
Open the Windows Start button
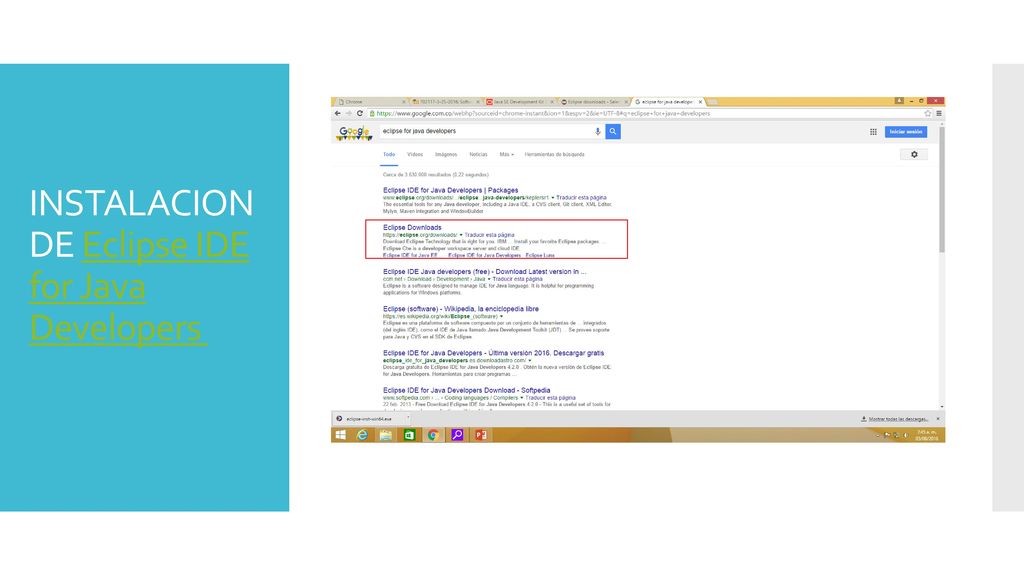[340, 435]
